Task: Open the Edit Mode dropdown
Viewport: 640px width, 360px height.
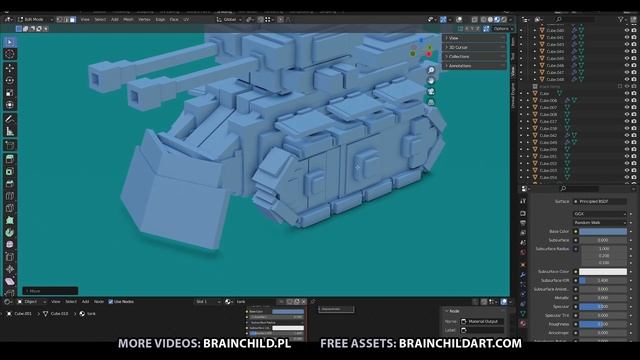Action: click(35, 19)
